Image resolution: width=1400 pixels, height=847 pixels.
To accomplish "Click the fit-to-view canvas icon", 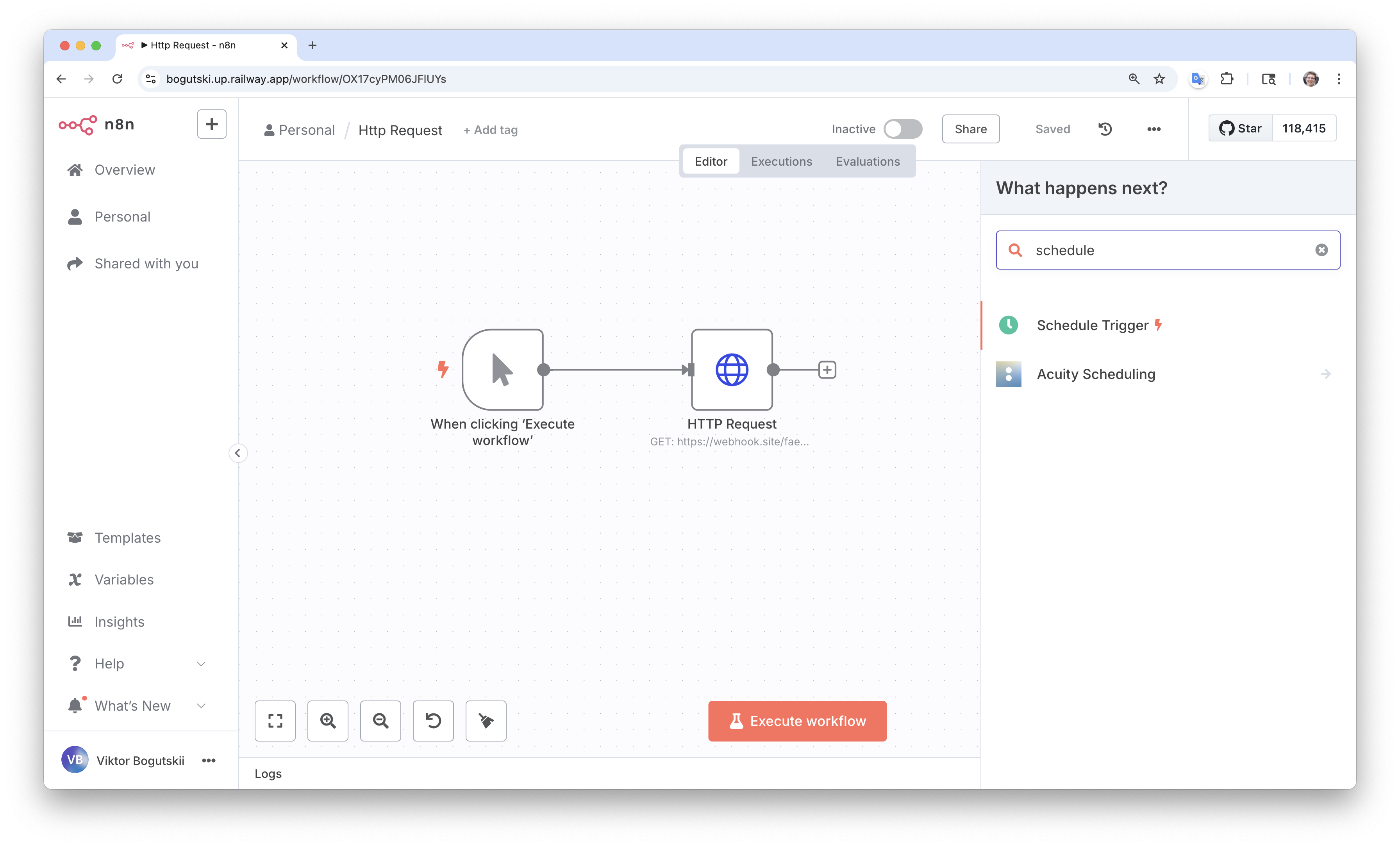I will pos(275,721).
